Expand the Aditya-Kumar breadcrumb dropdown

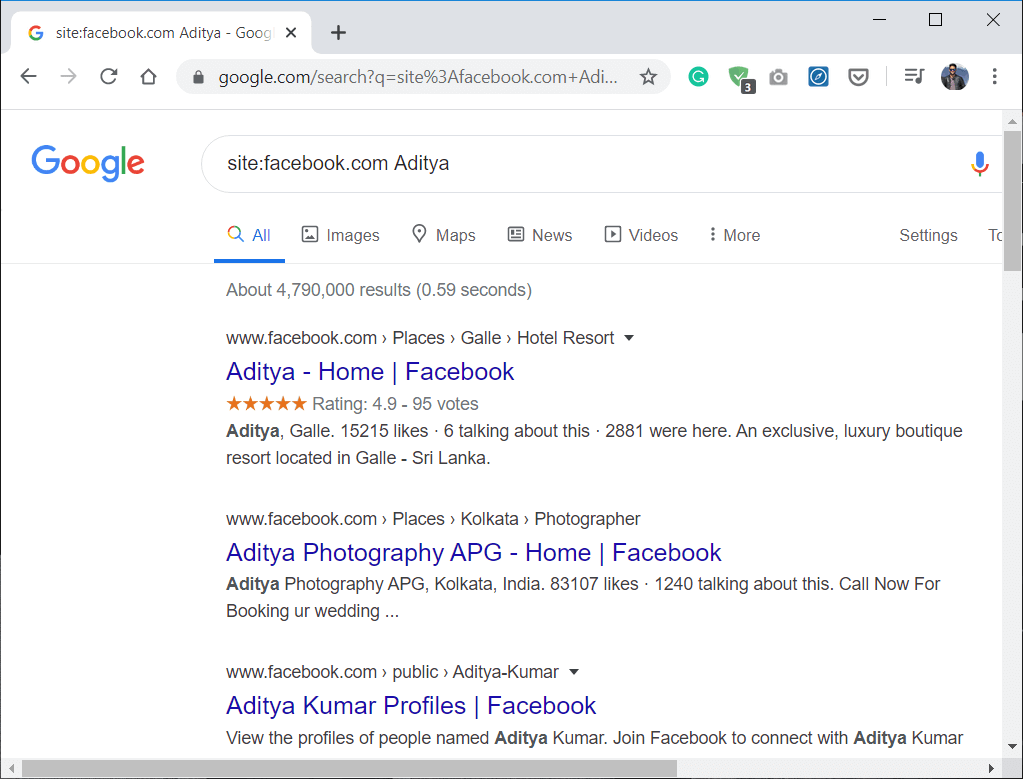coord(574,671)
